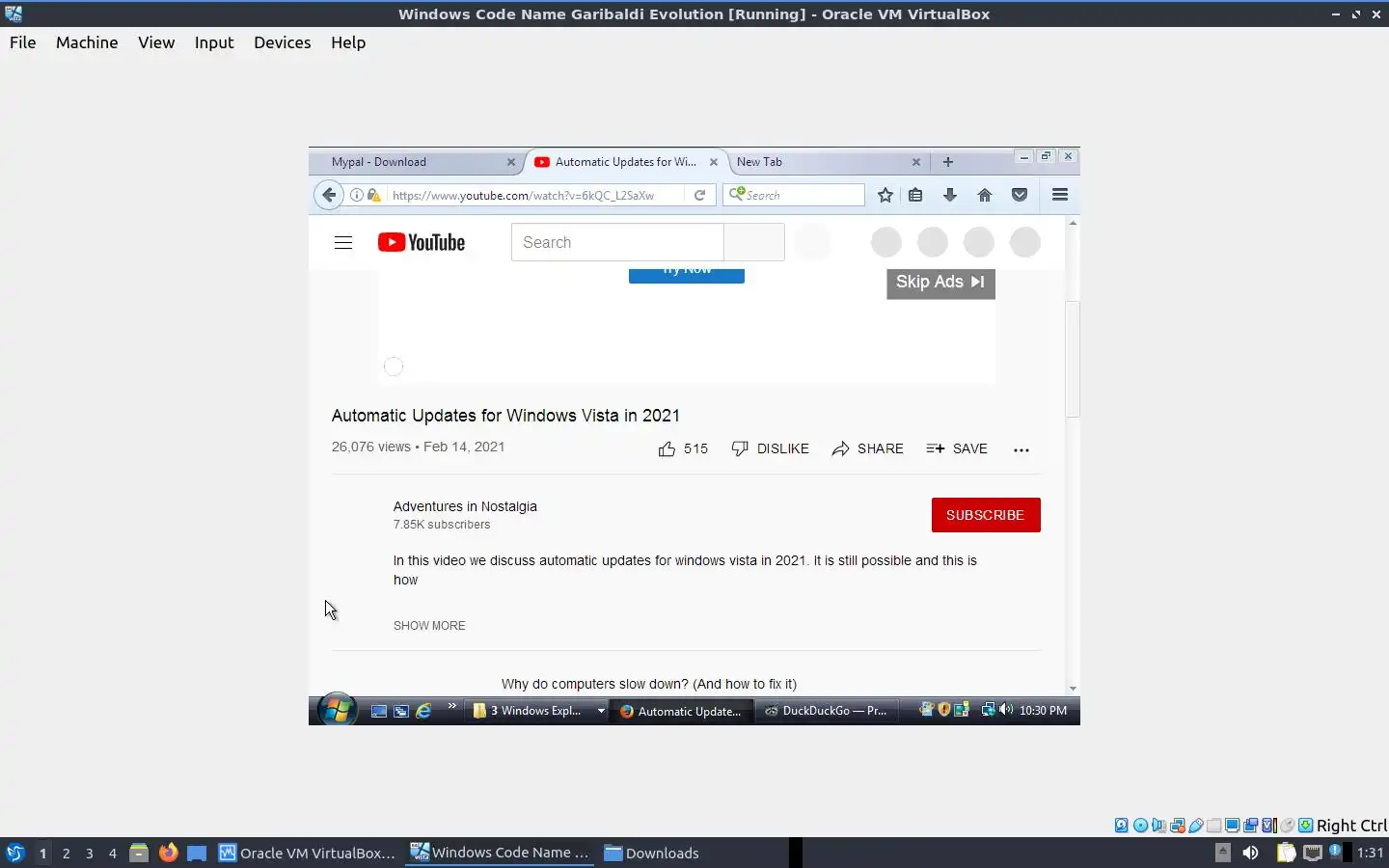The width and height of the screenshot is (1389, 868).
Task: Click VirtualBox shared folders status icon
Action: coord(1214,826)
